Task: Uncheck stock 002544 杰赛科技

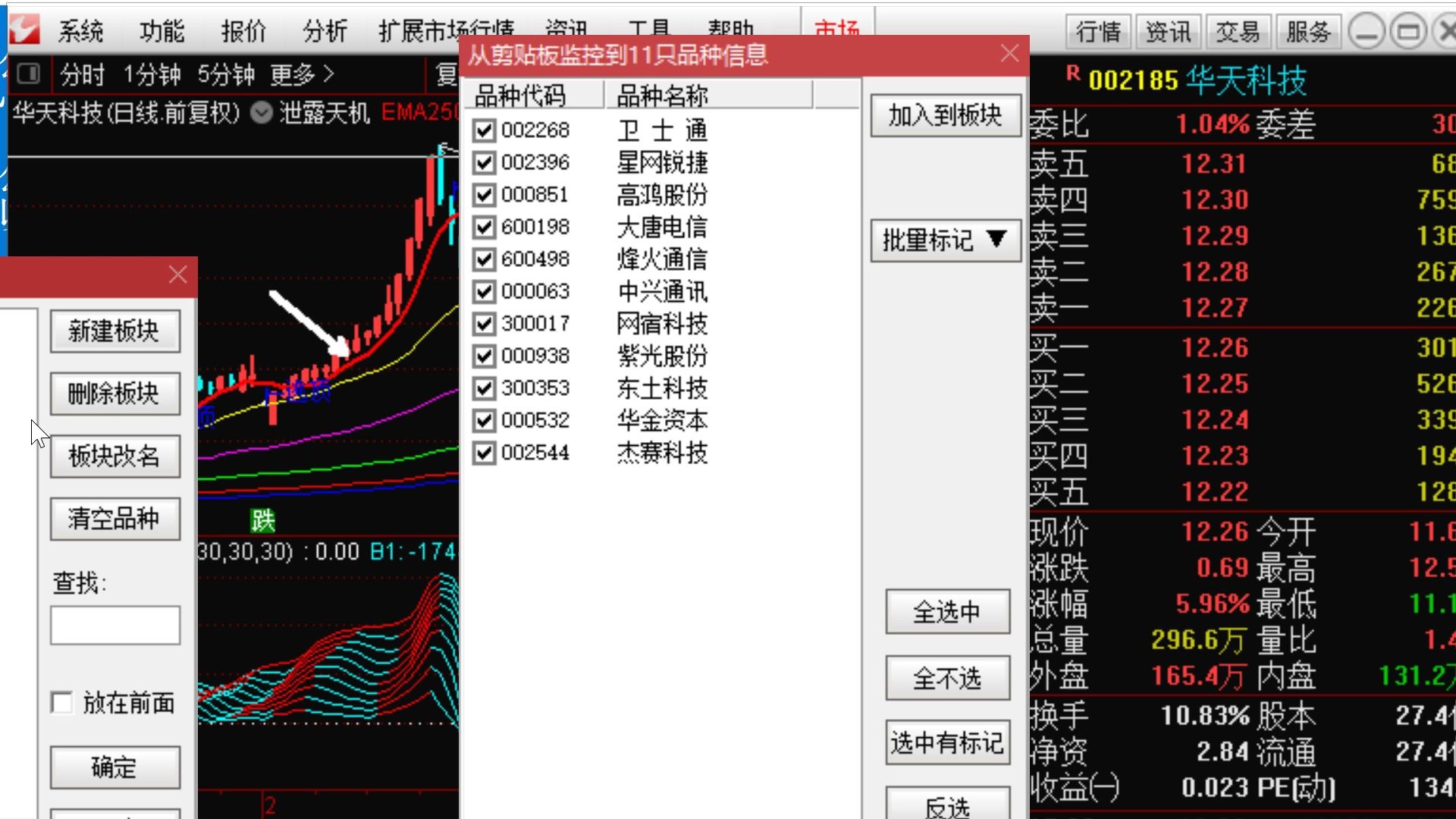Action: pos(484,453)
